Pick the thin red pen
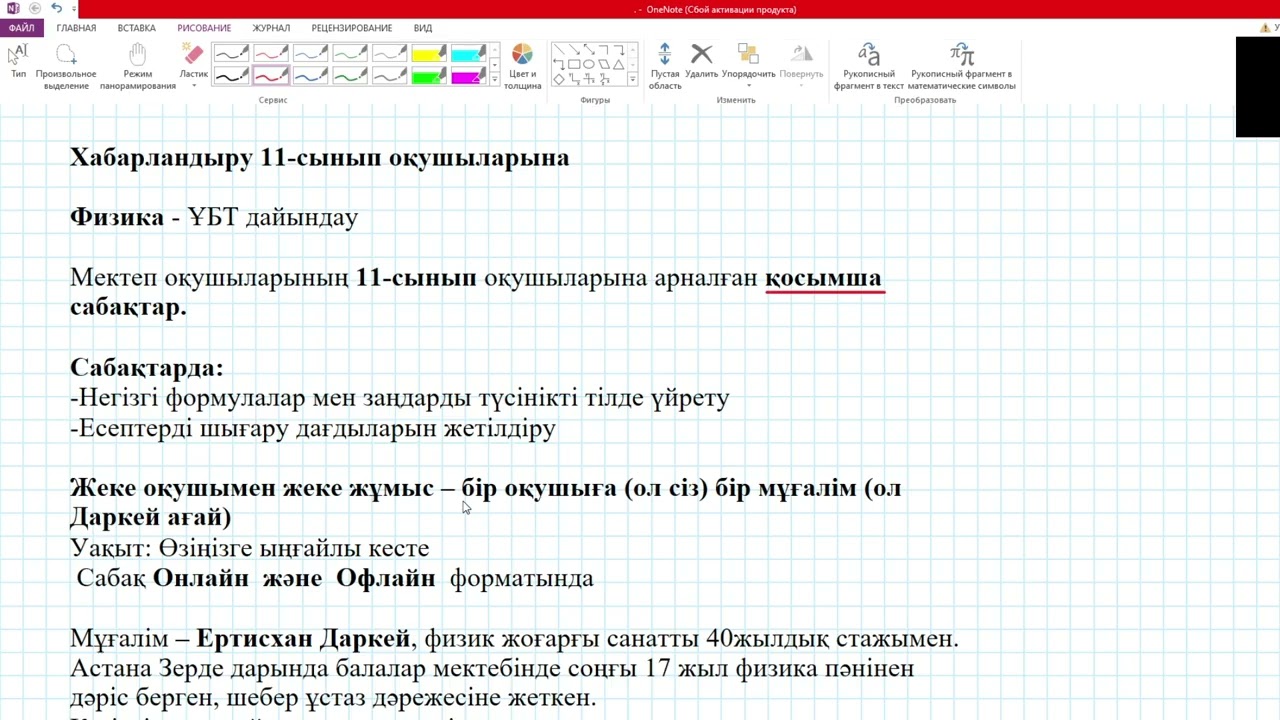The image size is (1280, 720). click(x=271, y=53)
